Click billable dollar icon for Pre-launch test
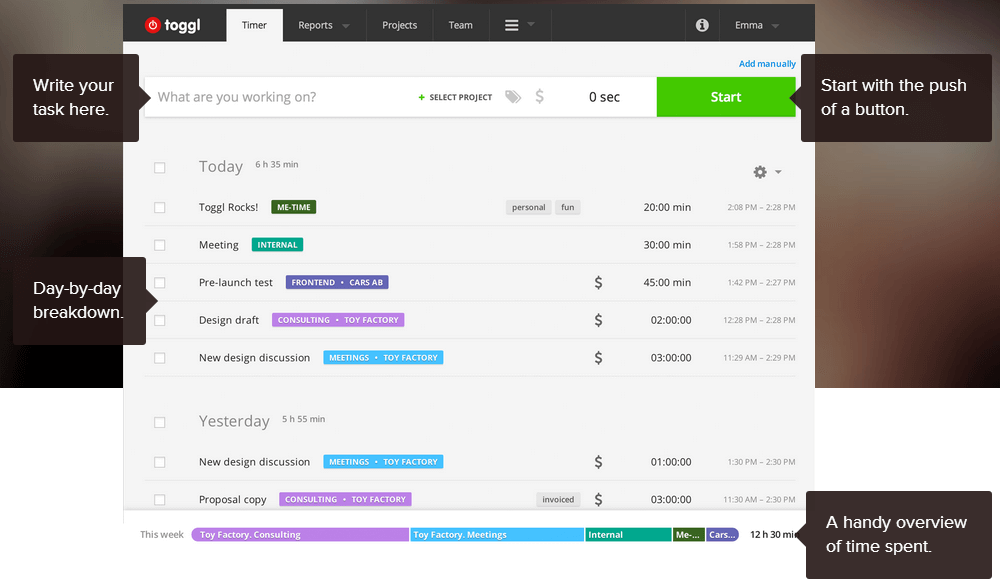Image resolution: width=1000 pixels, height=584 pixels. 598,282
